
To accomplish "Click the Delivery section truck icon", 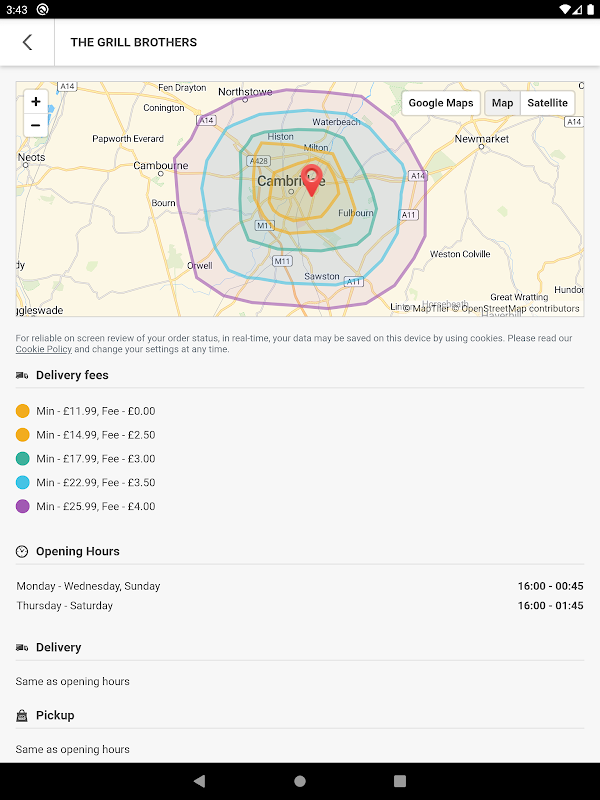I will [x=22, y=647].
